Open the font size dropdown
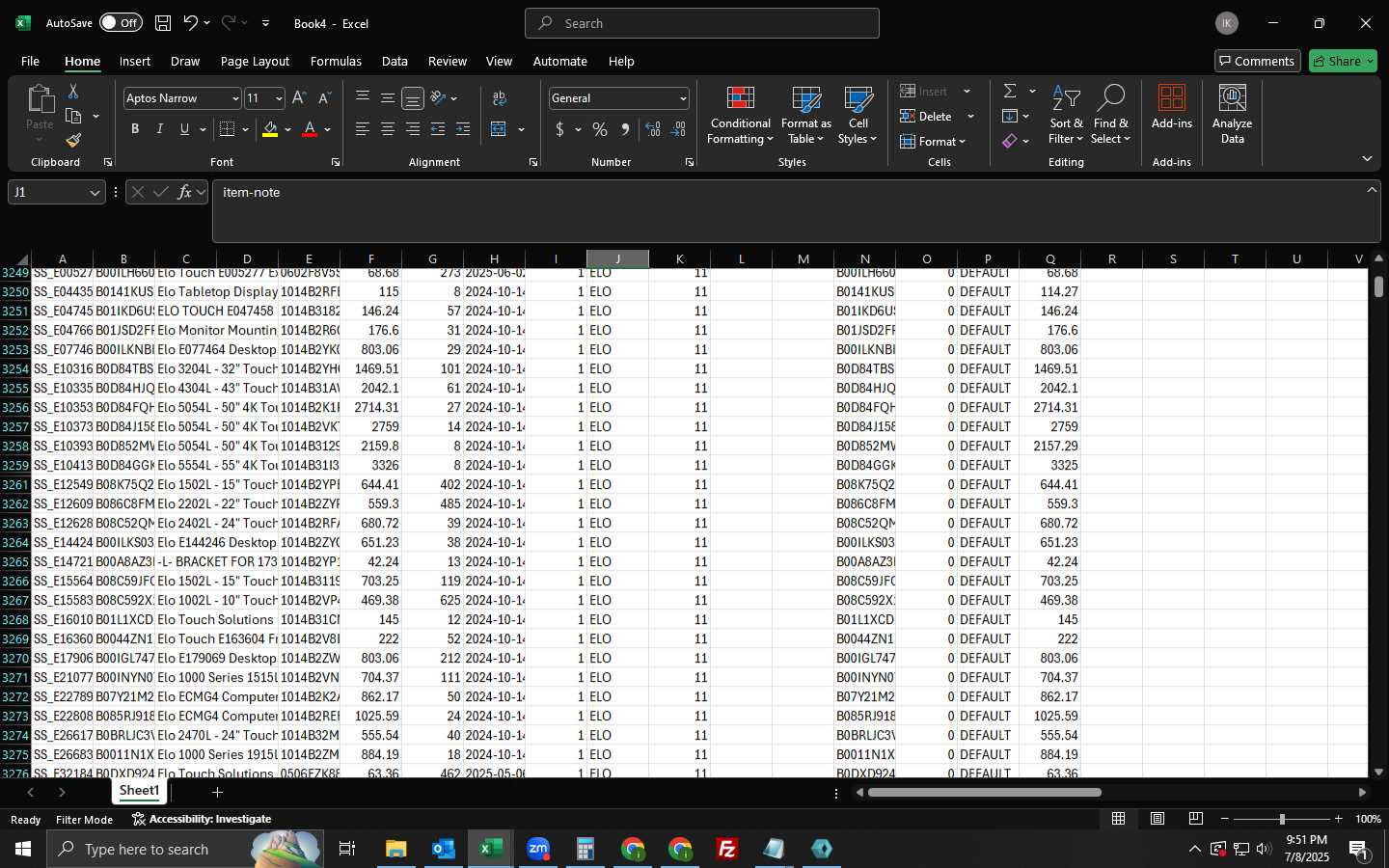 pyautogui.click(x=279, y=98)
